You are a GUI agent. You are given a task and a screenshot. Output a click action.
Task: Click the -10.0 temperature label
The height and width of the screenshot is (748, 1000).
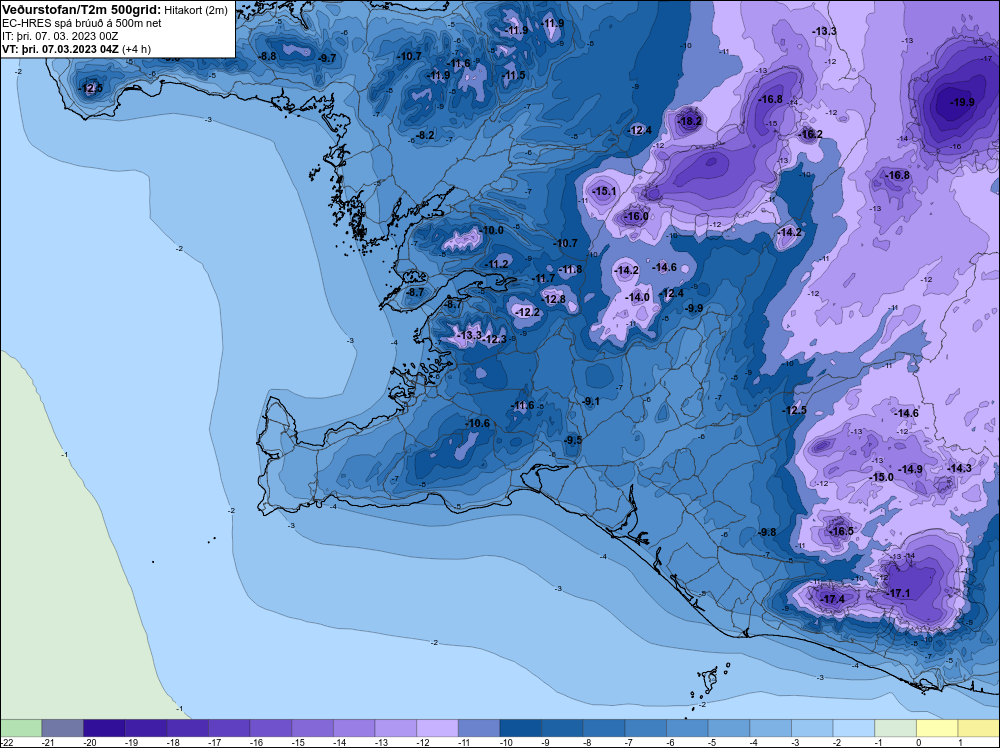tap(491, 230)
